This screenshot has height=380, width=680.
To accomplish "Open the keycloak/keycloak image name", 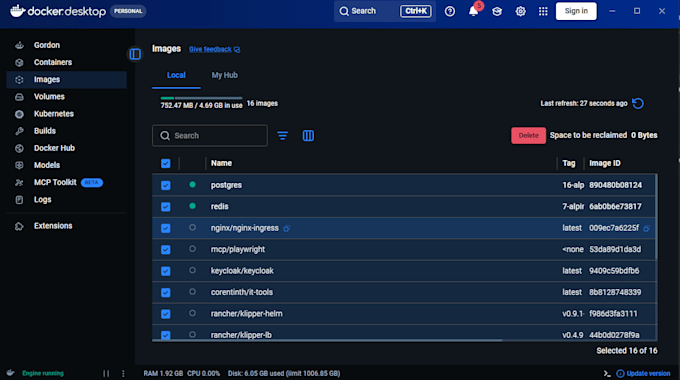I will click(x=242, y=271).
